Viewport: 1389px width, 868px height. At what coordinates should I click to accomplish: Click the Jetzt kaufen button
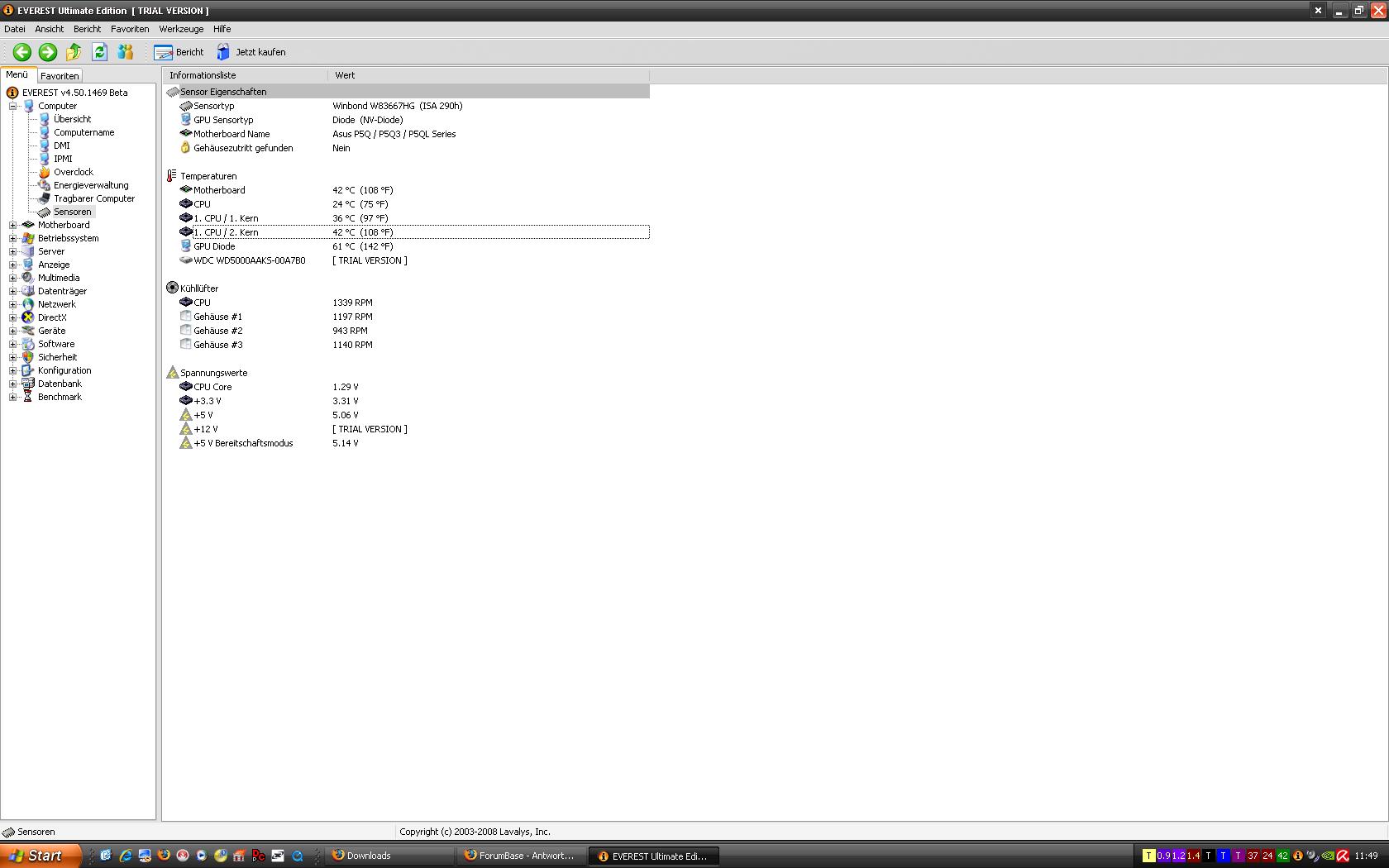click(x=251, y=52)
